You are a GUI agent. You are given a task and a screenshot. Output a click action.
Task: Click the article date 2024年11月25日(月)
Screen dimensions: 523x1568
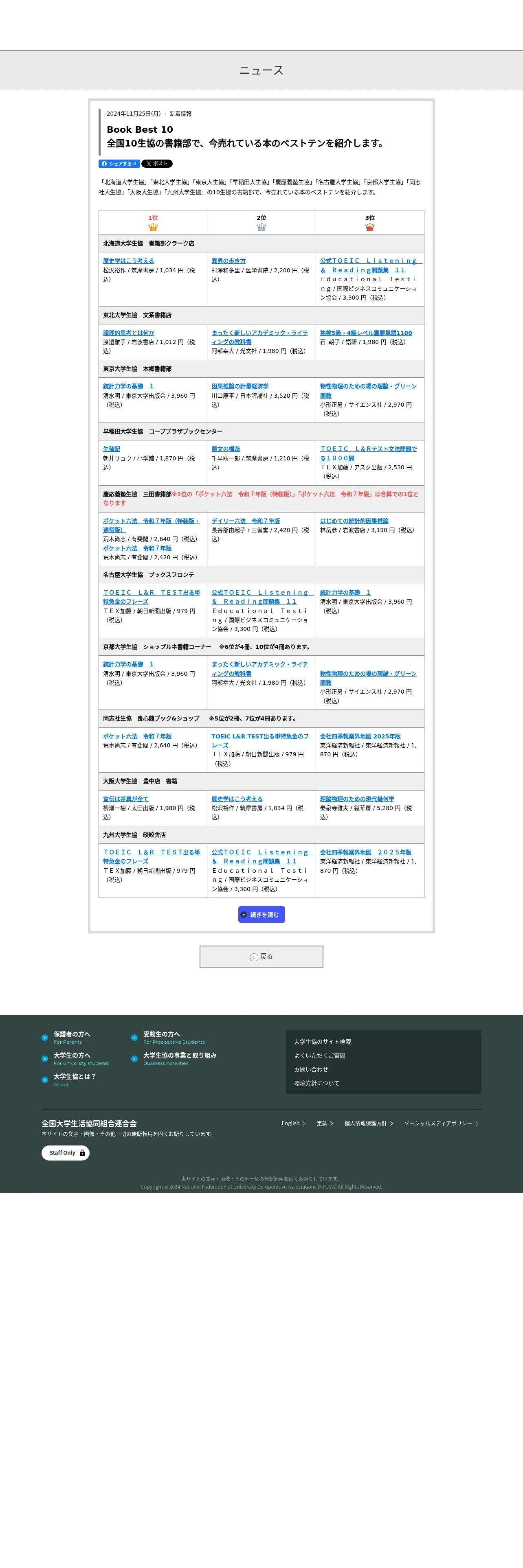134,114
